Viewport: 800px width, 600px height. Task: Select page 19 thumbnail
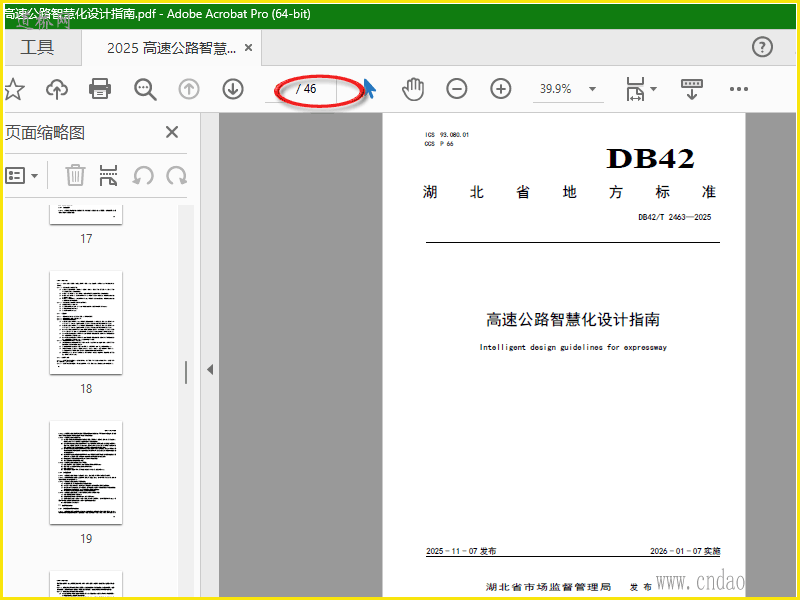[x=86, y=472]
